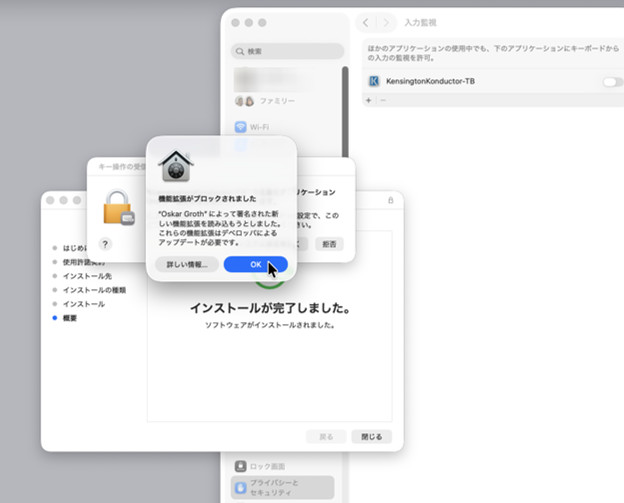Click the KensingtonKonductor-TB app icon
624x503 pixels.
point(374,81)
